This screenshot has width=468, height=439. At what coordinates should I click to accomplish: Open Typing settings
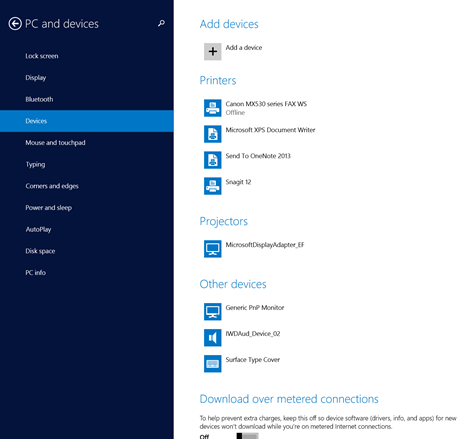87,164
